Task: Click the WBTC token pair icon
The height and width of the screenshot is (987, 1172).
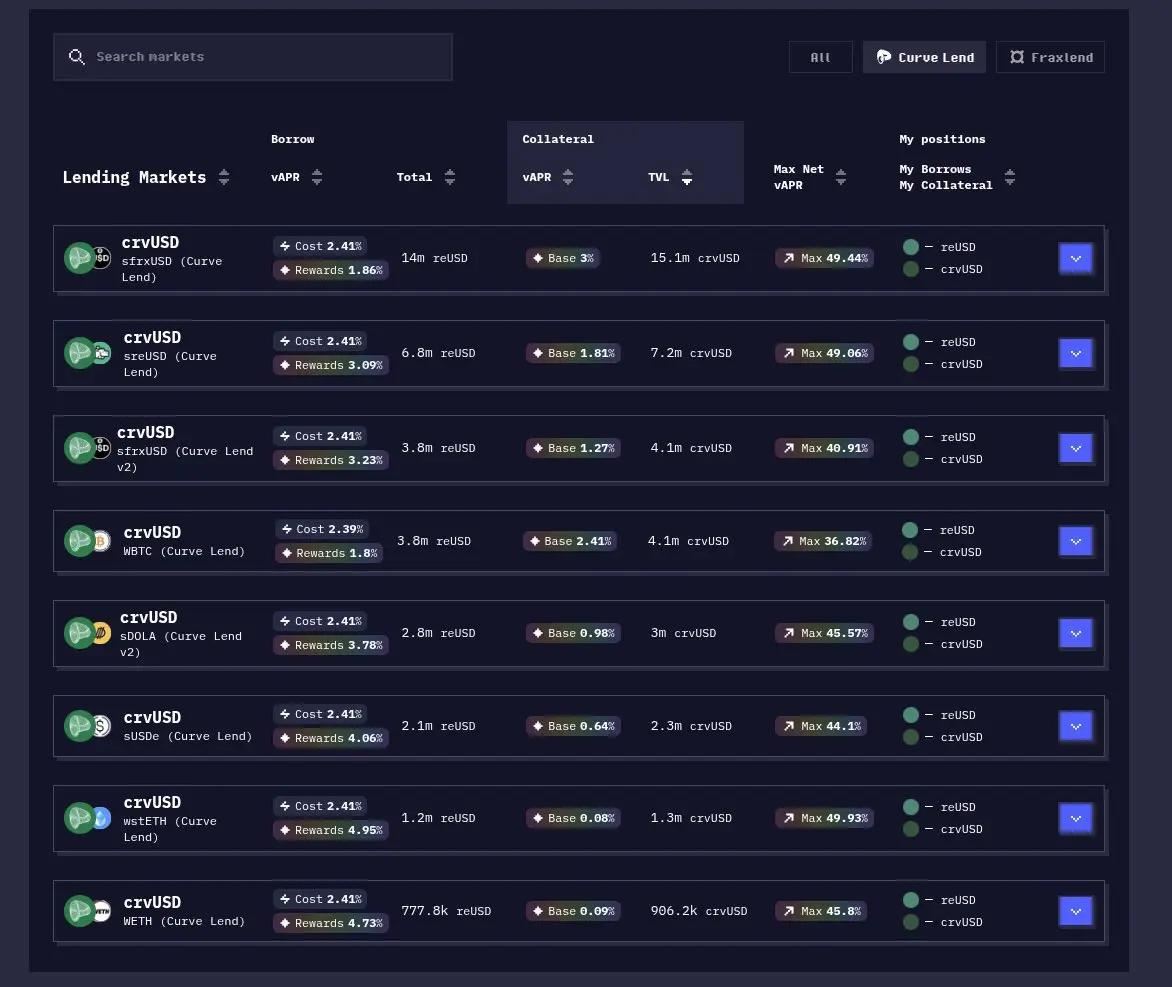Action: pyautogui.click(x=87, y=541)
